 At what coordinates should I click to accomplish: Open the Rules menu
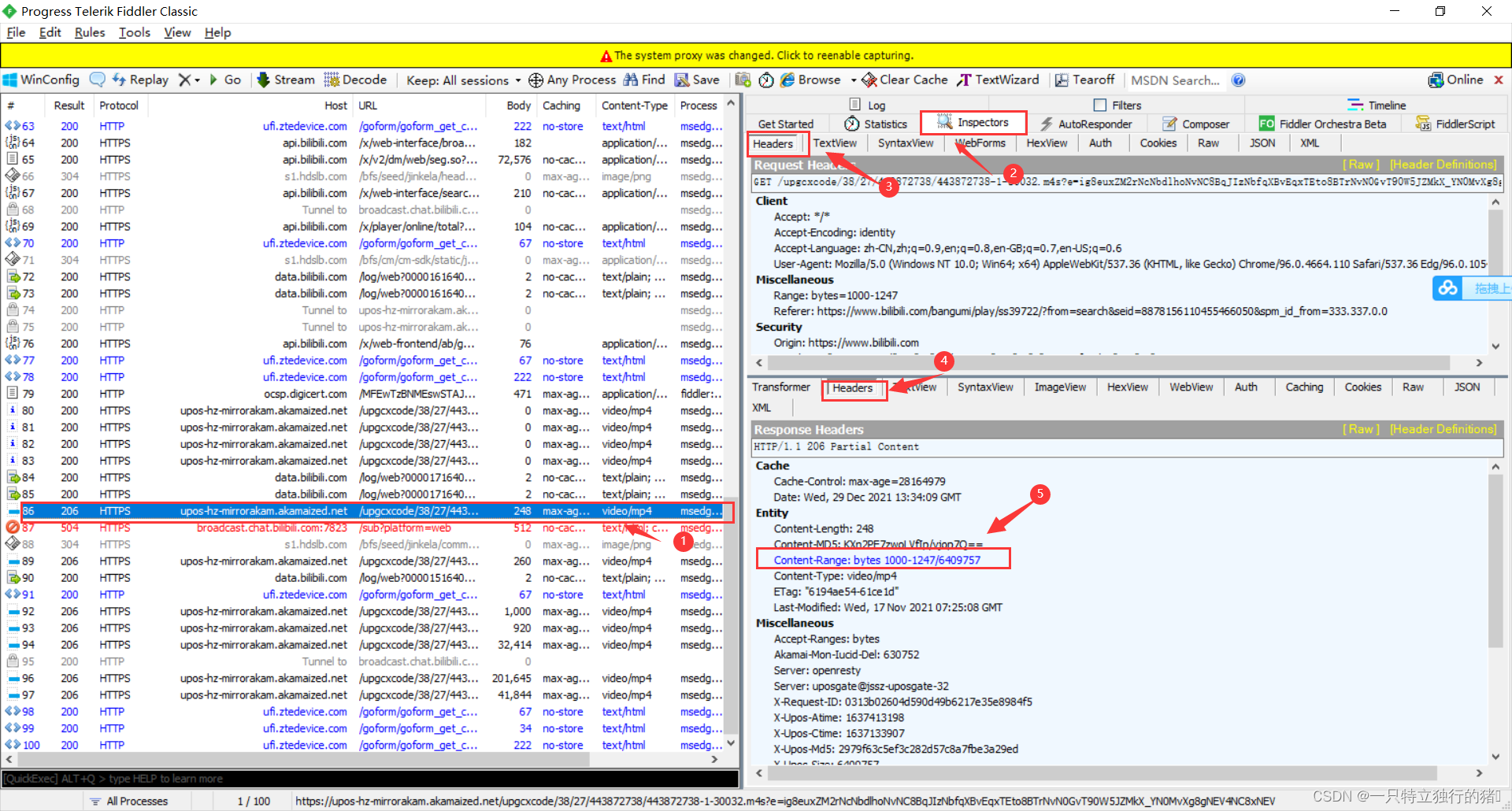click(x=90, y=32)
